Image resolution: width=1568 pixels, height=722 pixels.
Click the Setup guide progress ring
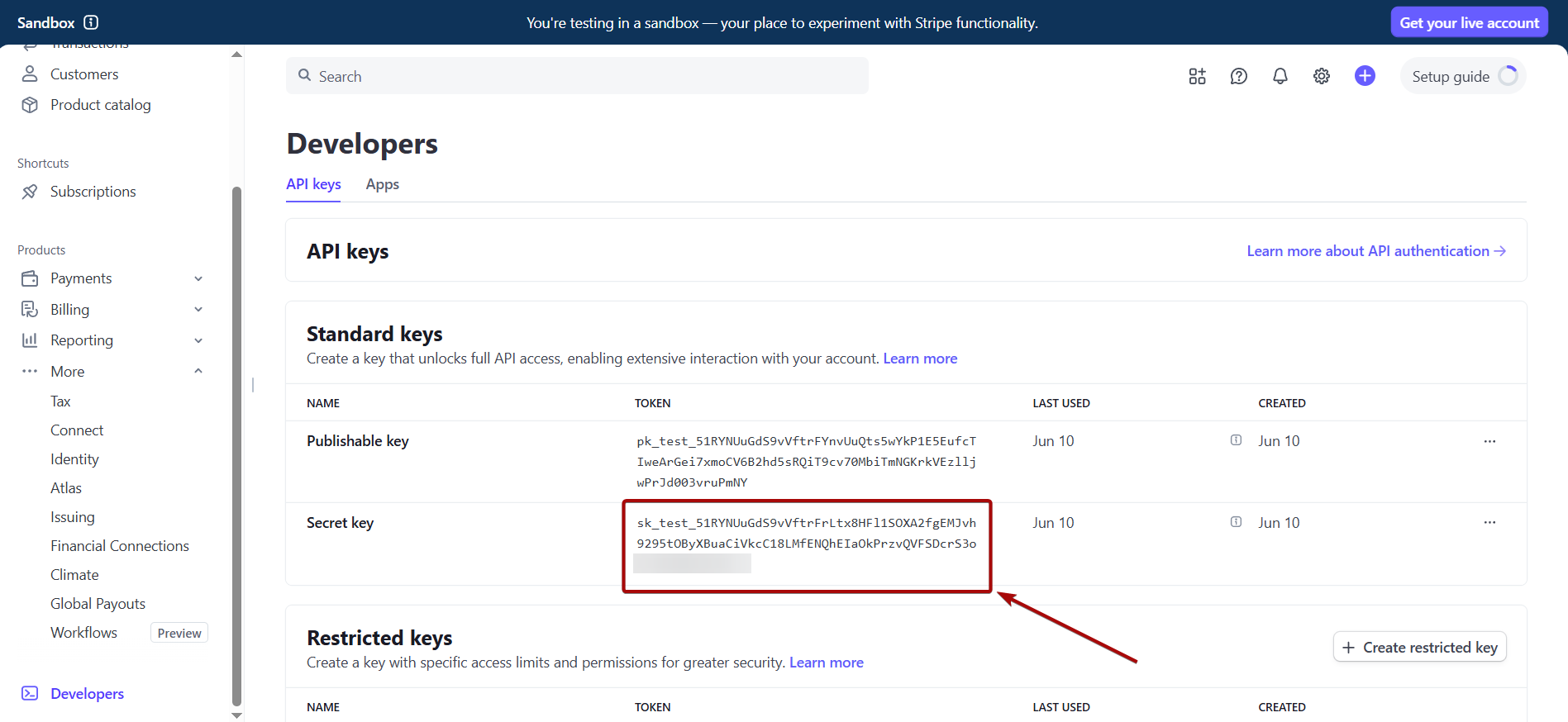pos(1508,76)
